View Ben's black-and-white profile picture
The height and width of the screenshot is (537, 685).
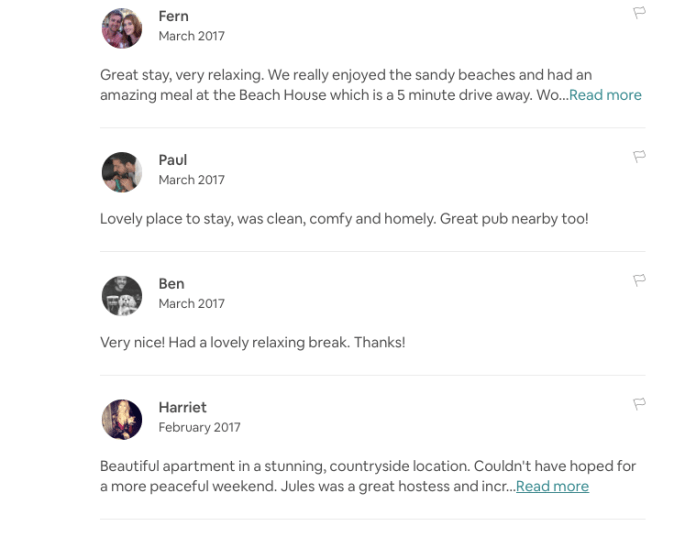pyautogui.click(x=122, y=296)
